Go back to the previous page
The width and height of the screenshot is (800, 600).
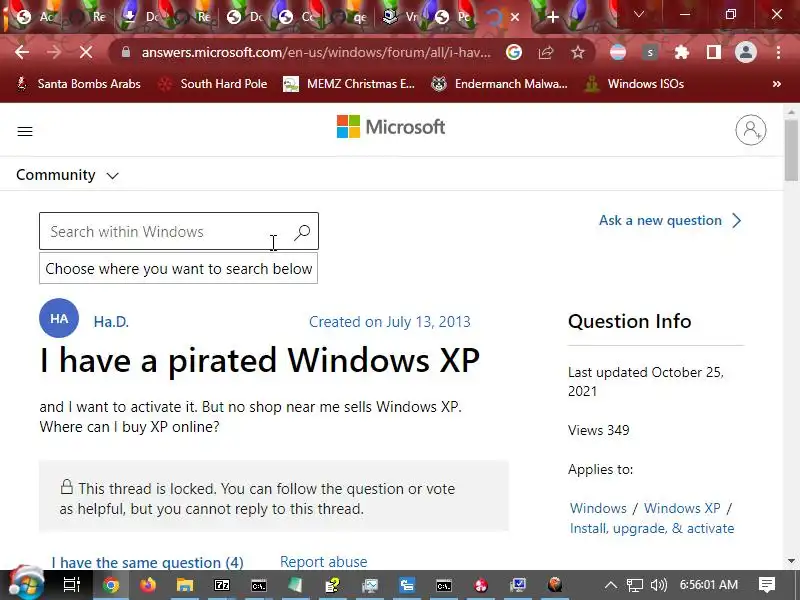pyautogui.click(x=22, y=52)
